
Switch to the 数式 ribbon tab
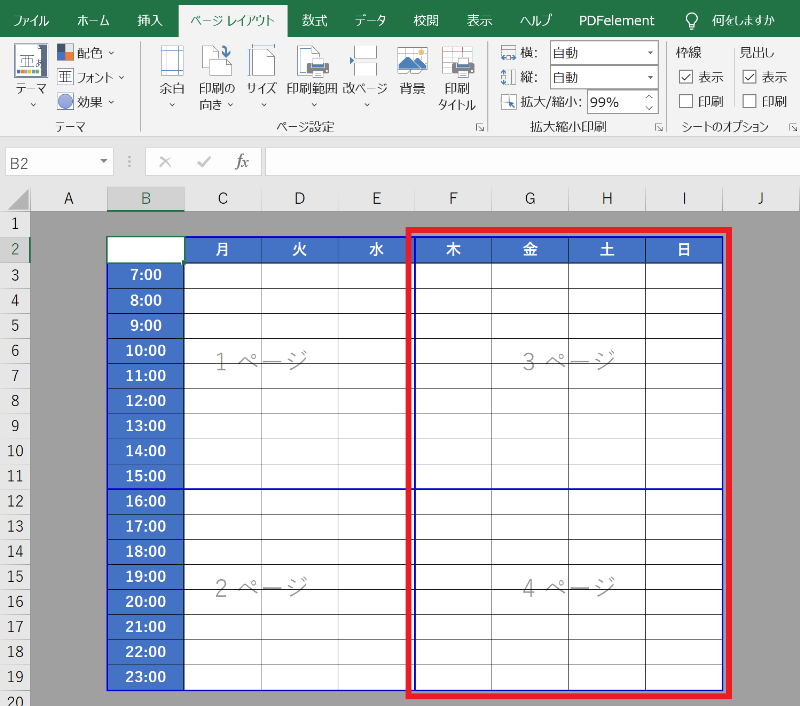pyautogui.click(x=314, y=19)
